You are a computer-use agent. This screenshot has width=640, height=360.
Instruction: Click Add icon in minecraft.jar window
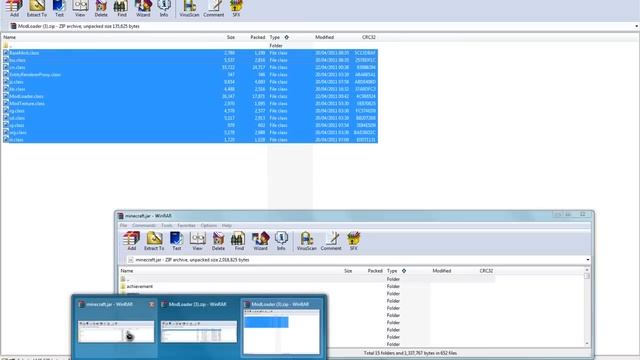click(x=131, y=241)
